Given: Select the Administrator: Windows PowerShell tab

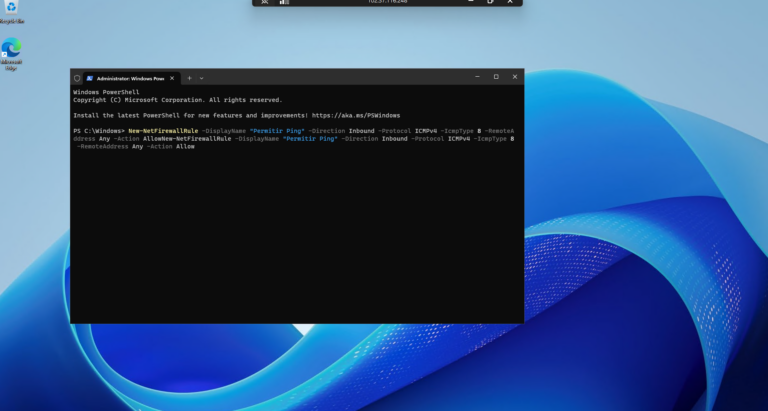Looking at the screenshot, I should [x=131, y=78].
